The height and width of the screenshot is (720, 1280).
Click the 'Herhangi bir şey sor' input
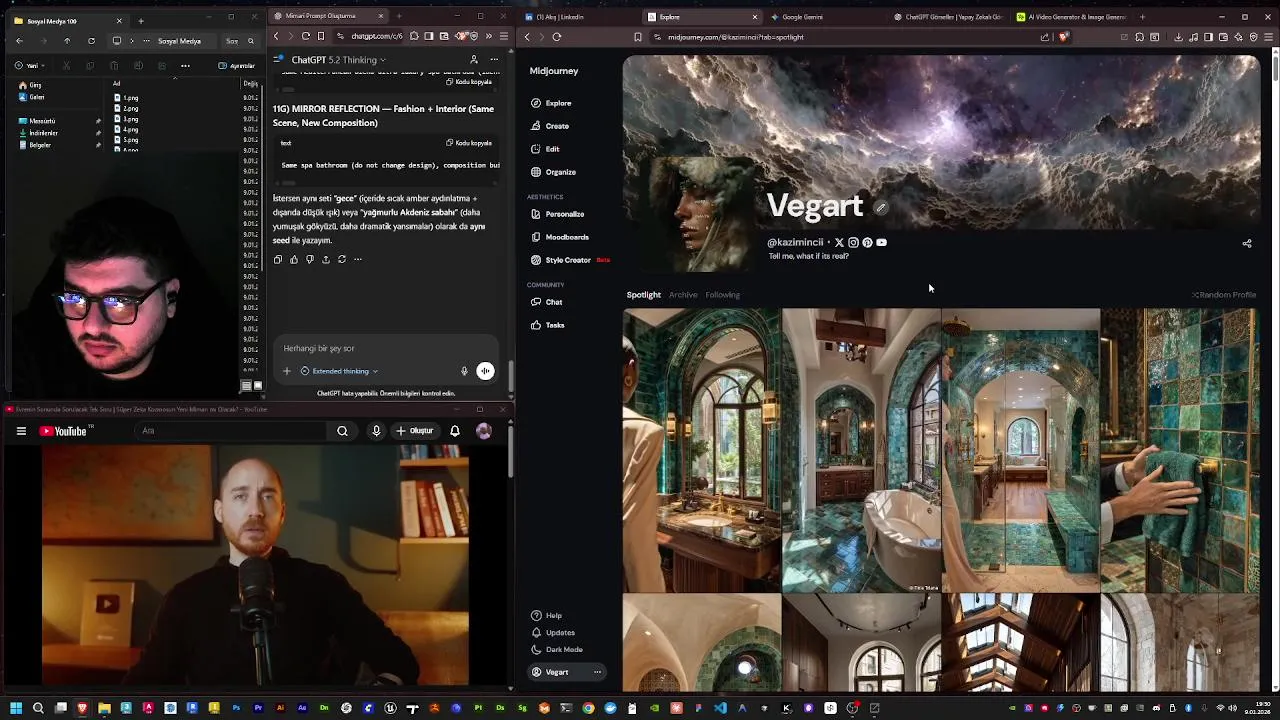[x=385, y=348]
